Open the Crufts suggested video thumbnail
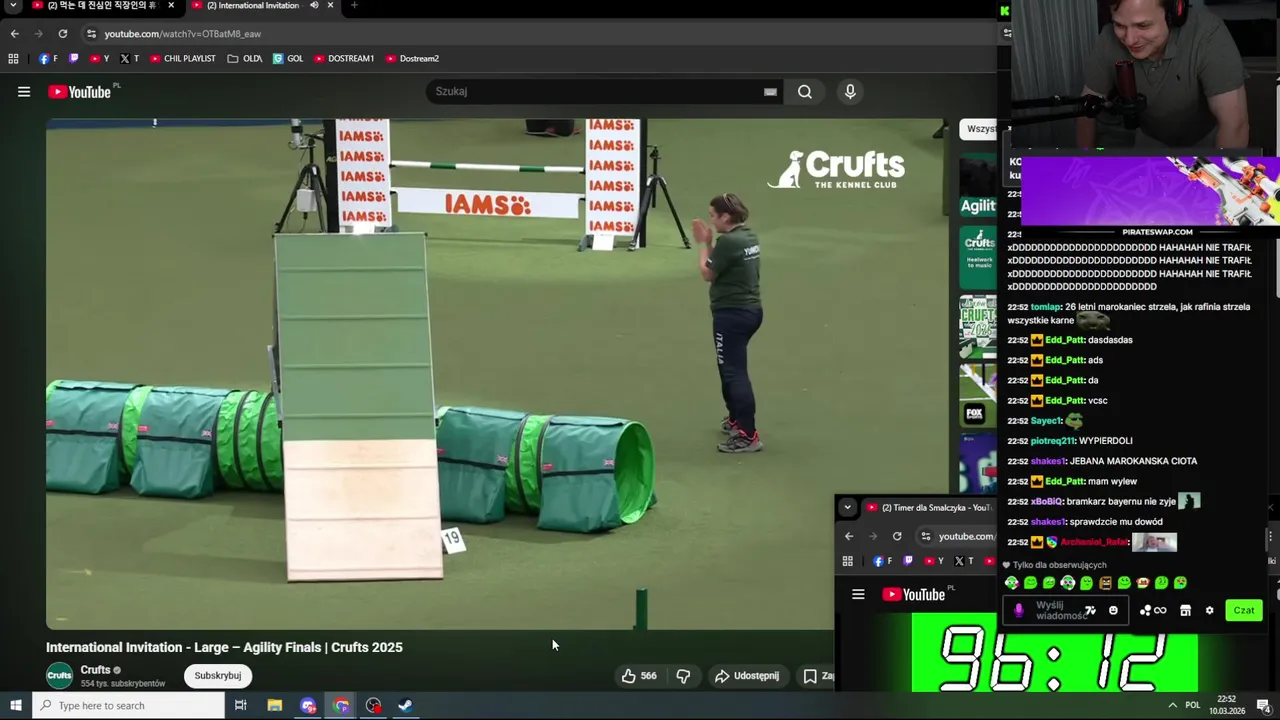1280x720 pixels. 978,259
